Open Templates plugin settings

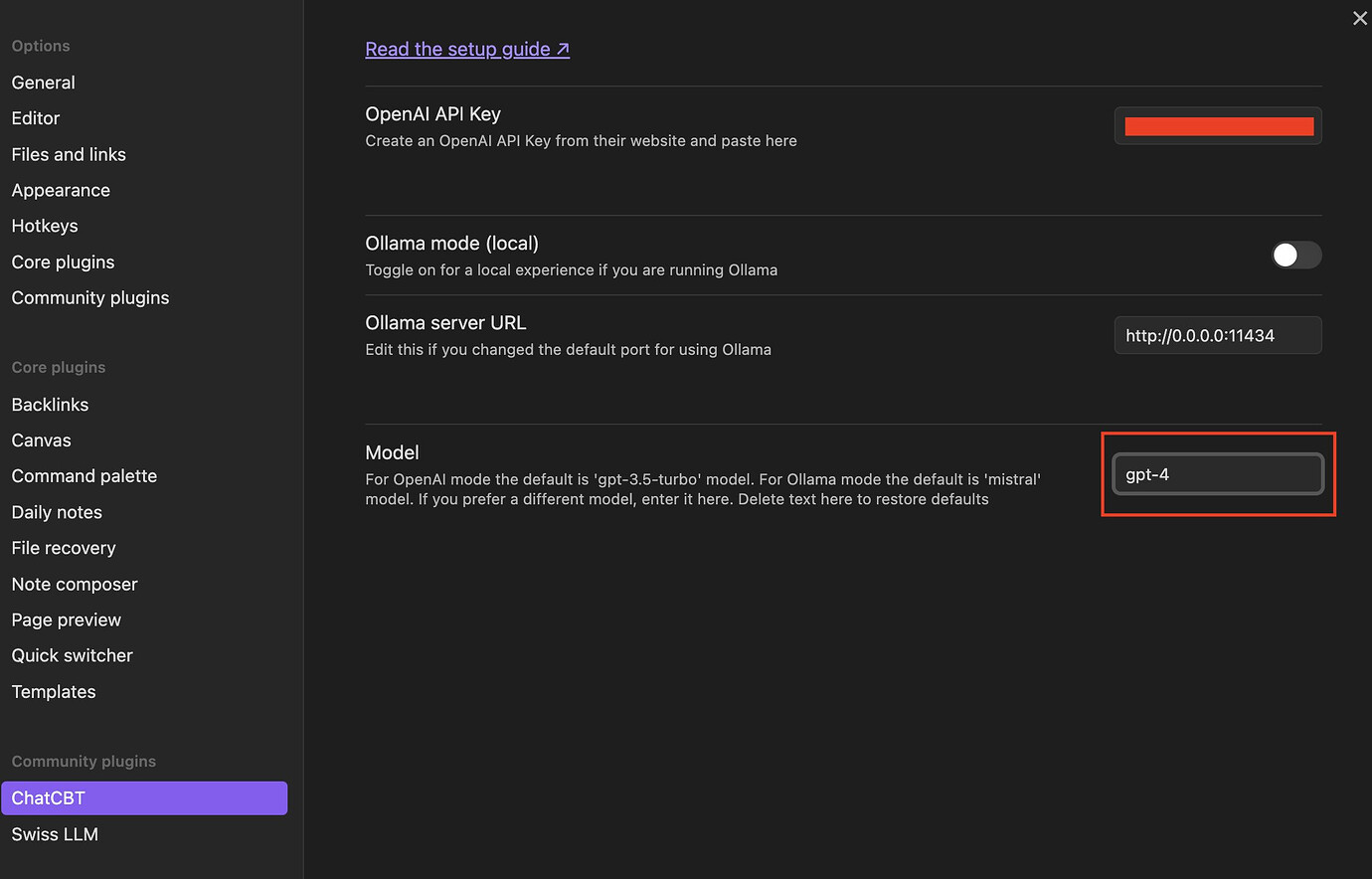[x=54, y=691]
